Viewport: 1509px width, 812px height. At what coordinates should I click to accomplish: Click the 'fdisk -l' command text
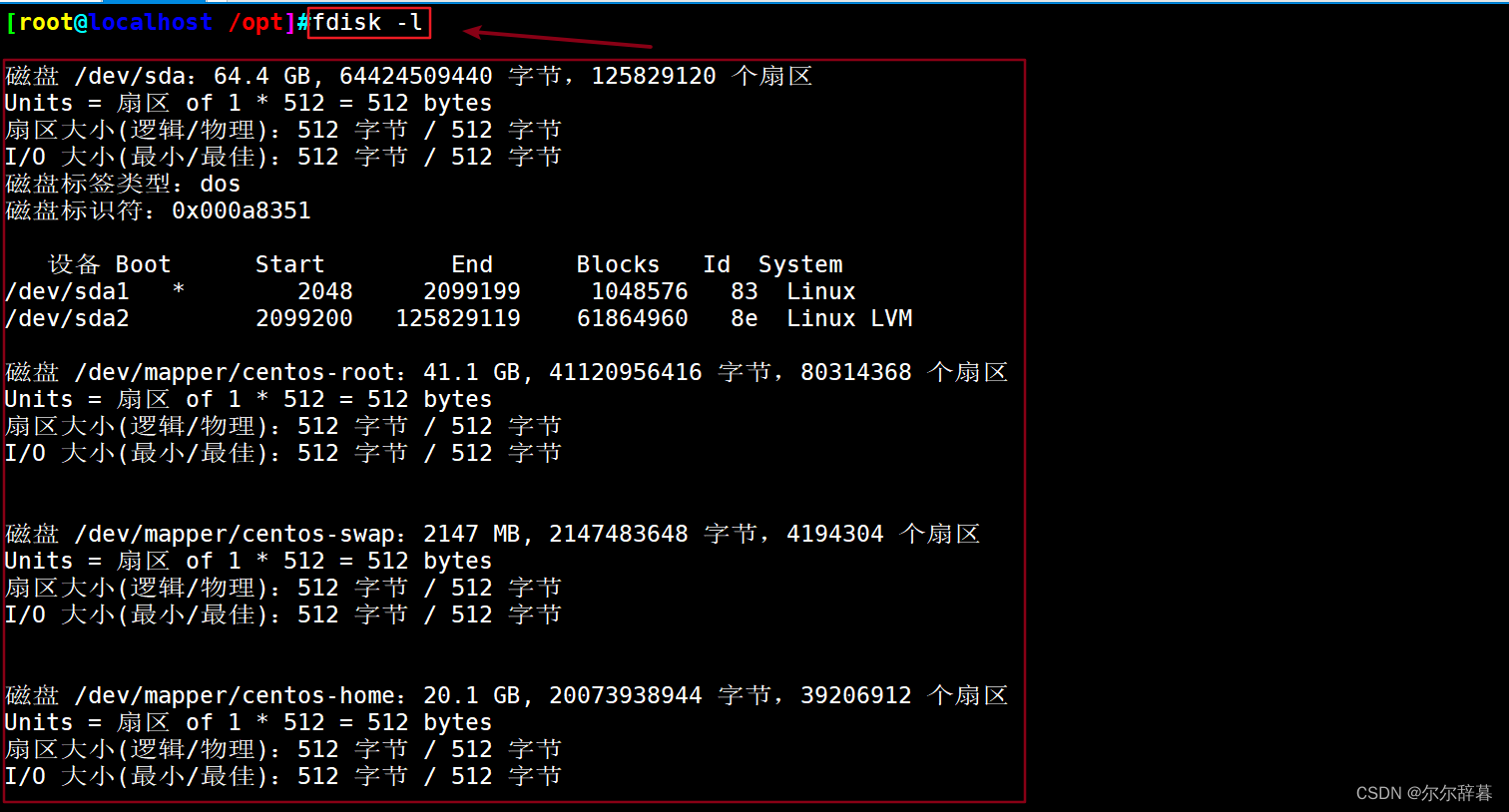[367, 21]
